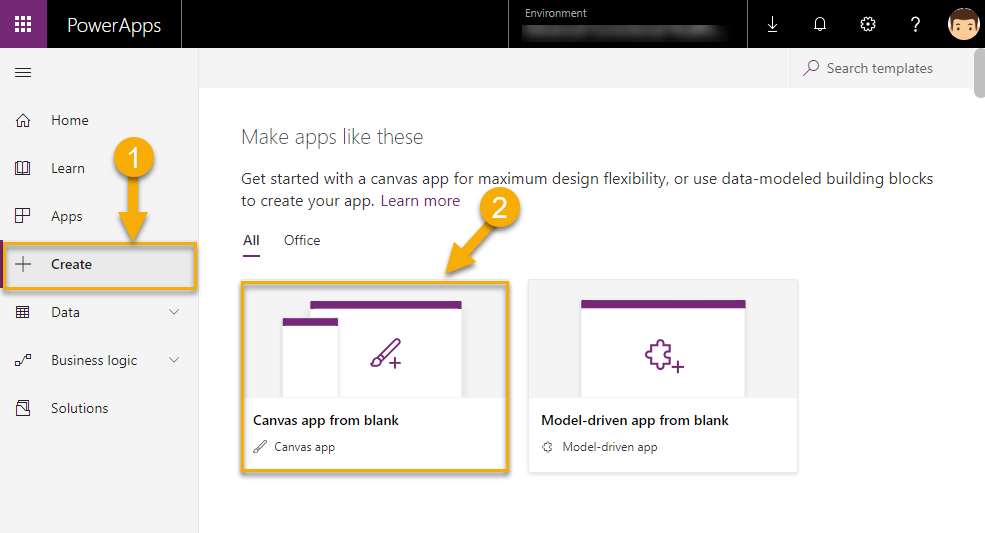Open Data in sidebar
Viewport: 985px width, 533px height.
pyautogui.click(x=65, y=312)
